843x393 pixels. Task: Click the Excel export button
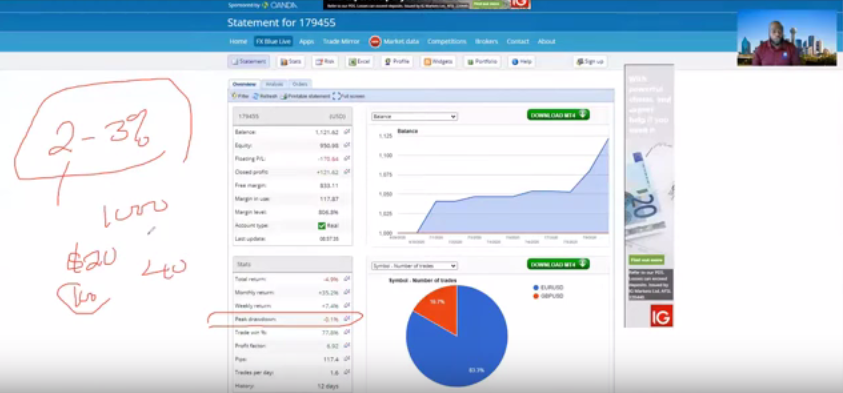pyautogui.click(x=359, y=62)
